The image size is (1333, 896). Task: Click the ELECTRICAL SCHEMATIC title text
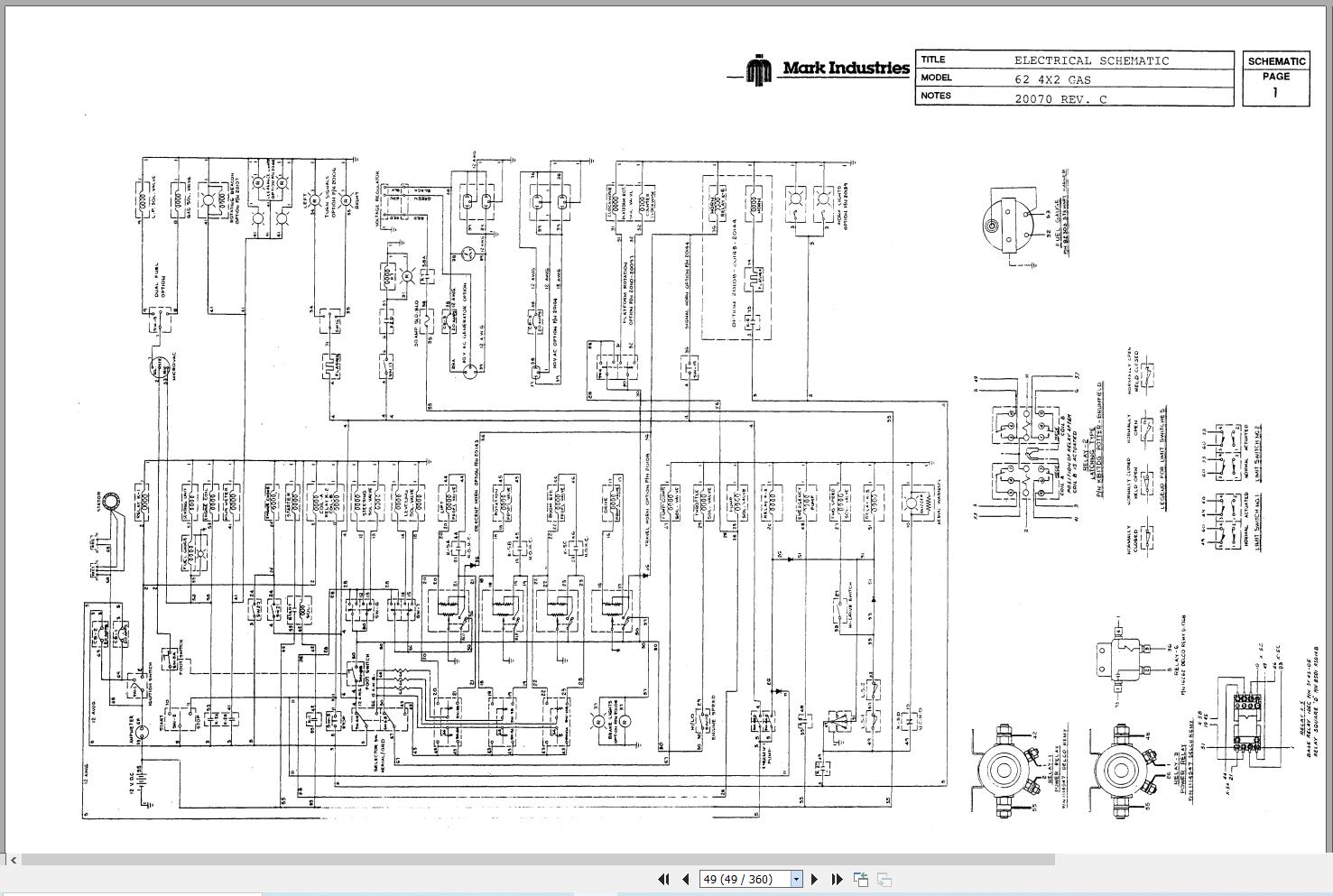[1091, 60]
